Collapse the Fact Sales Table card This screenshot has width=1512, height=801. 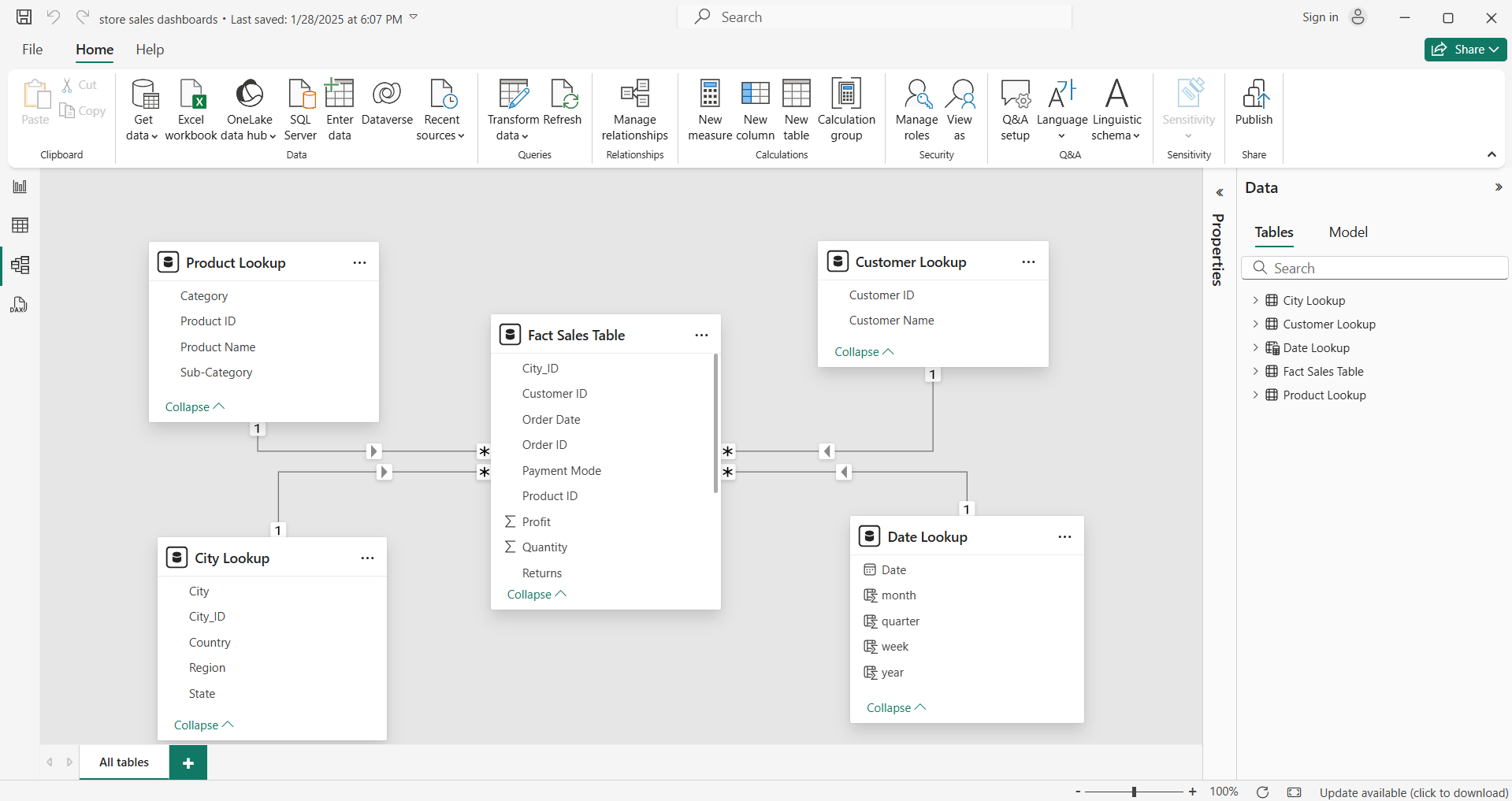click(537, 594)
